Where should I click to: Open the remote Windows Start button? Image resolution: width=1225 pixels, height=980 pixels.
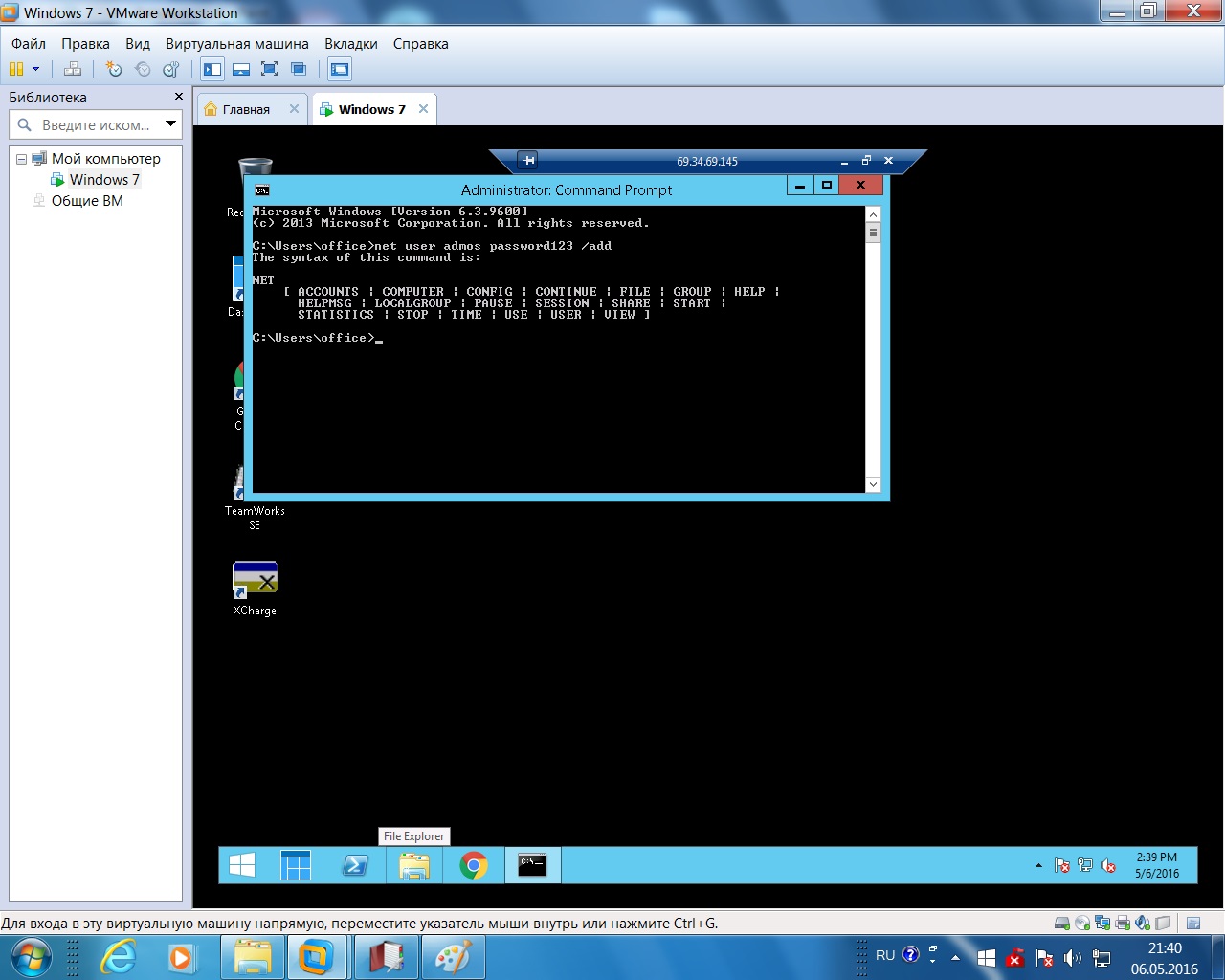point(242,865)
